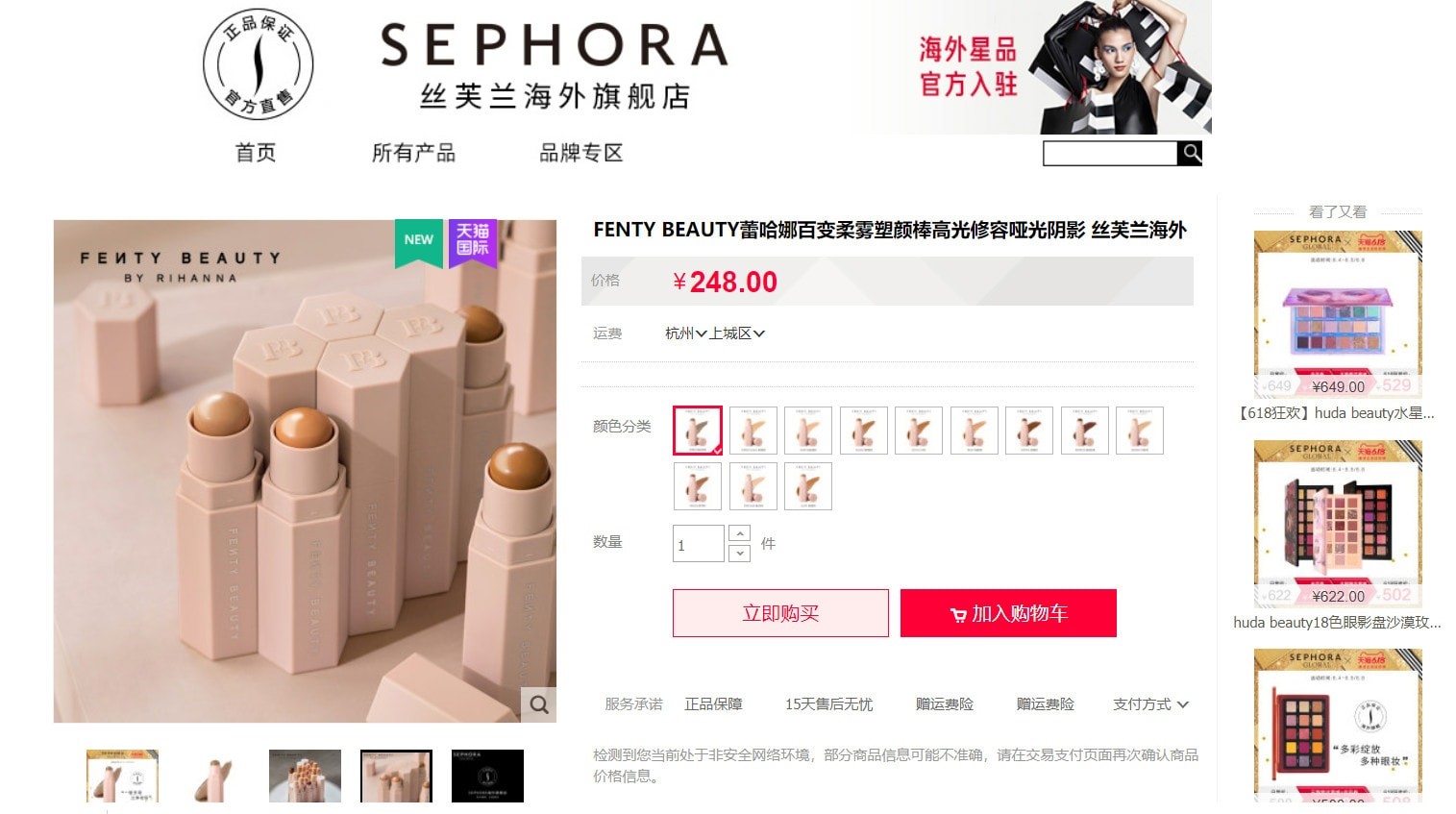Open the huda beauty 18色 eyeshadow recommendation
Viewport: 1456px width, 814px height.
point(1337,534)
